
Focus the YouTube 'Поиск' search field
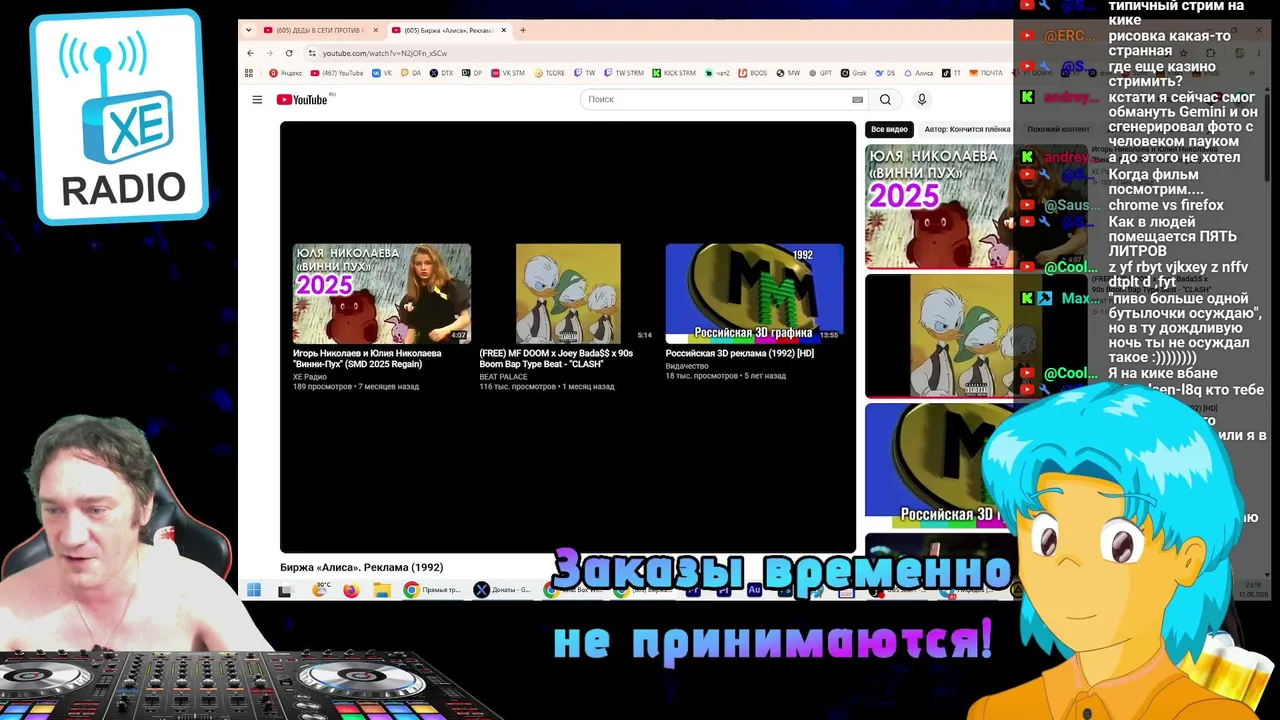[x=715, y=99]
